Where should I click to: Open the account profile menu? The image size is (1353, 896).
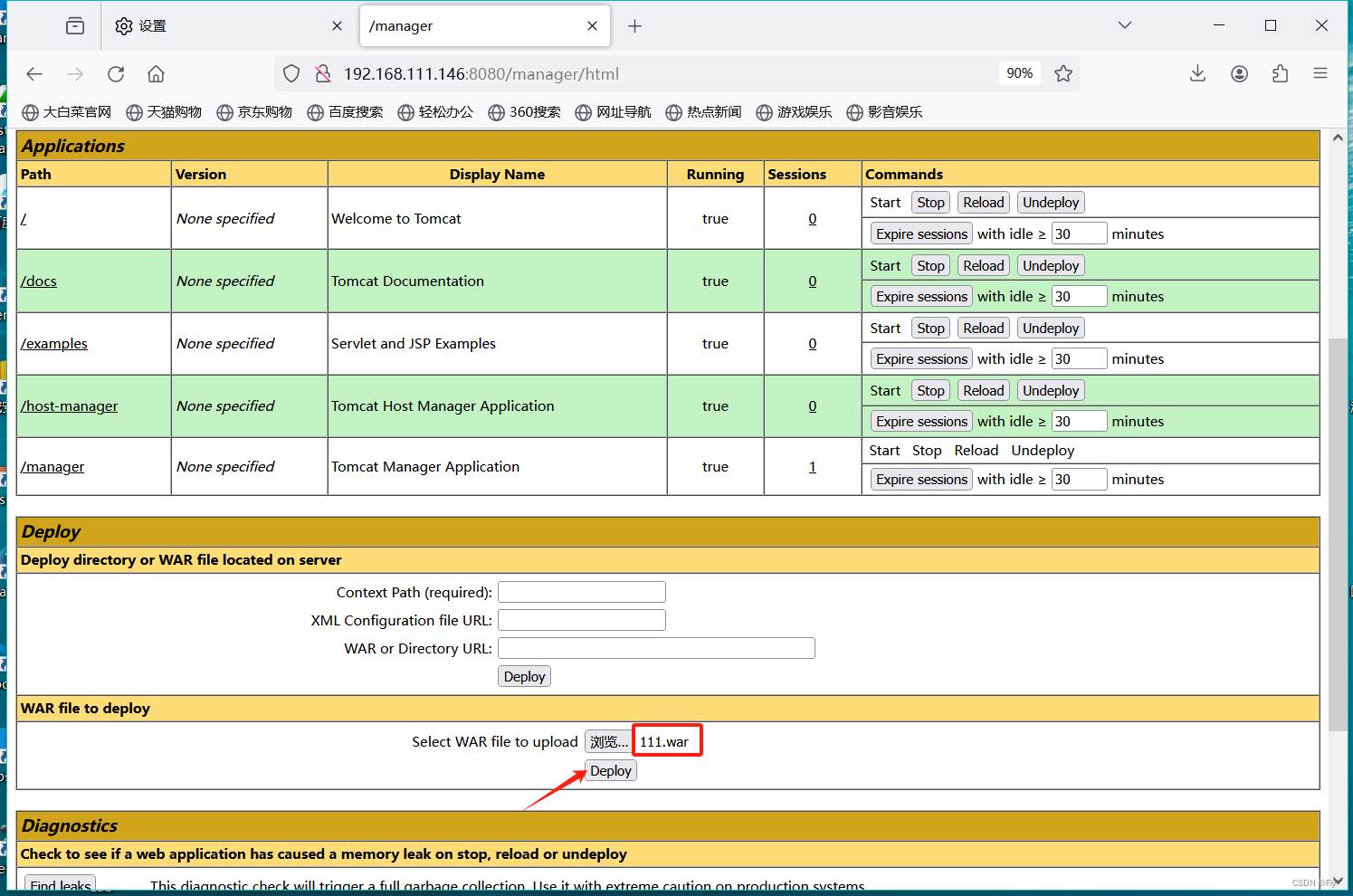[x=1239, y=74]
